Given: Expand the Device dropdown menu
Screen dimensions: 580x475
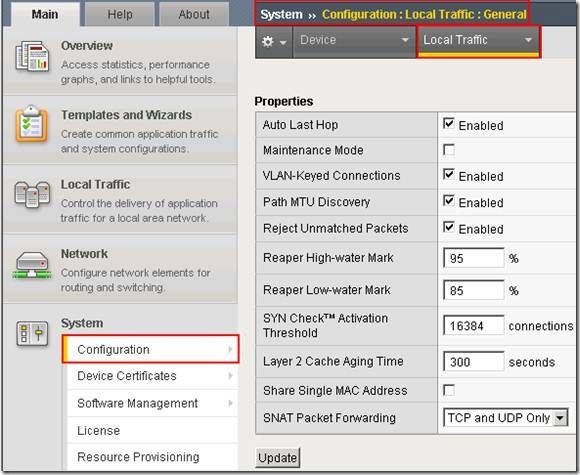Looking at the screenshot, I should (x=354, y=40).
